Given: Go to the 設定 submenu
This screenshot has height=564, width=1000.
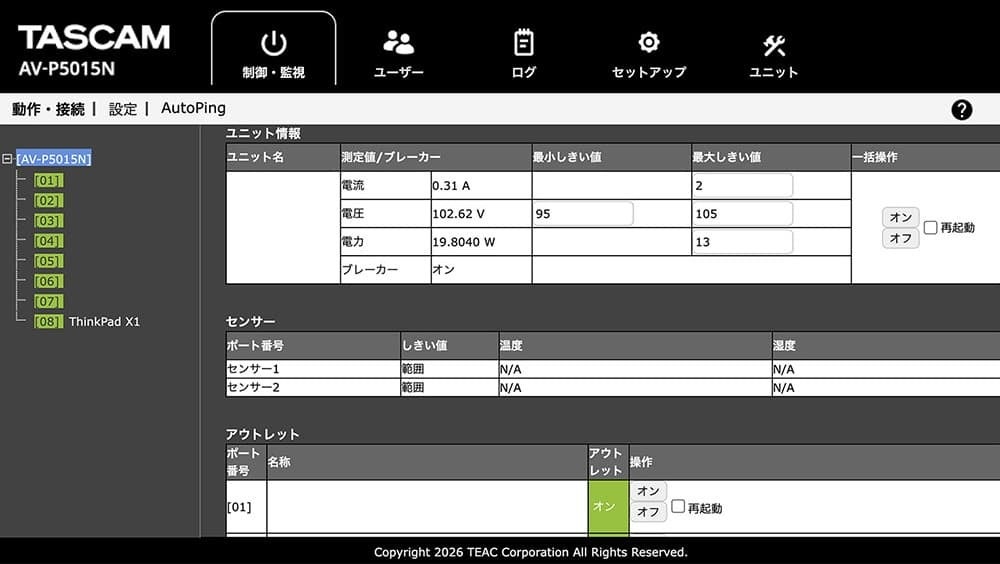Looking at the screenshot, I should [123, 109].
